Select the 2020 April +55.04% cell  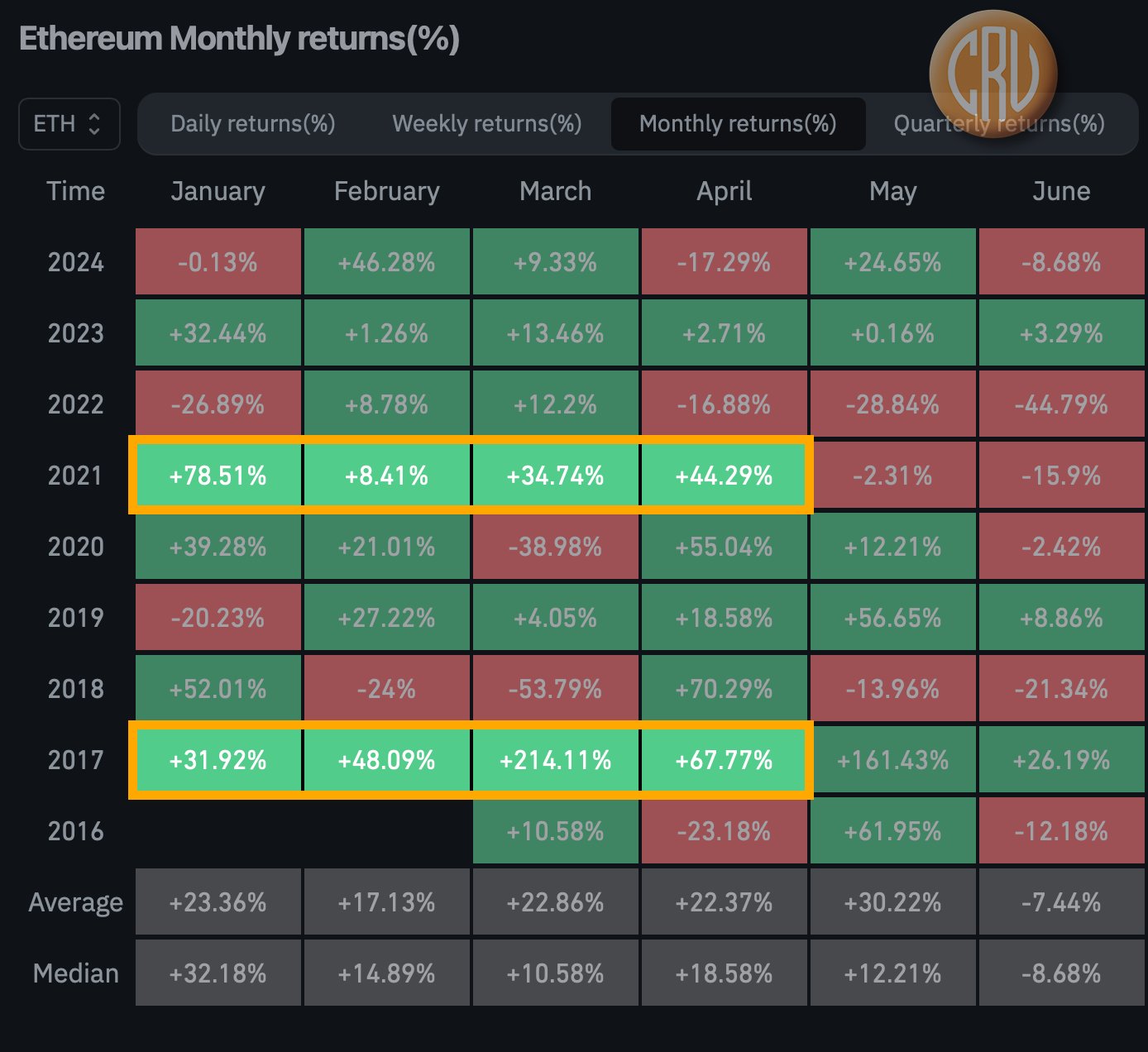point(724,546)
